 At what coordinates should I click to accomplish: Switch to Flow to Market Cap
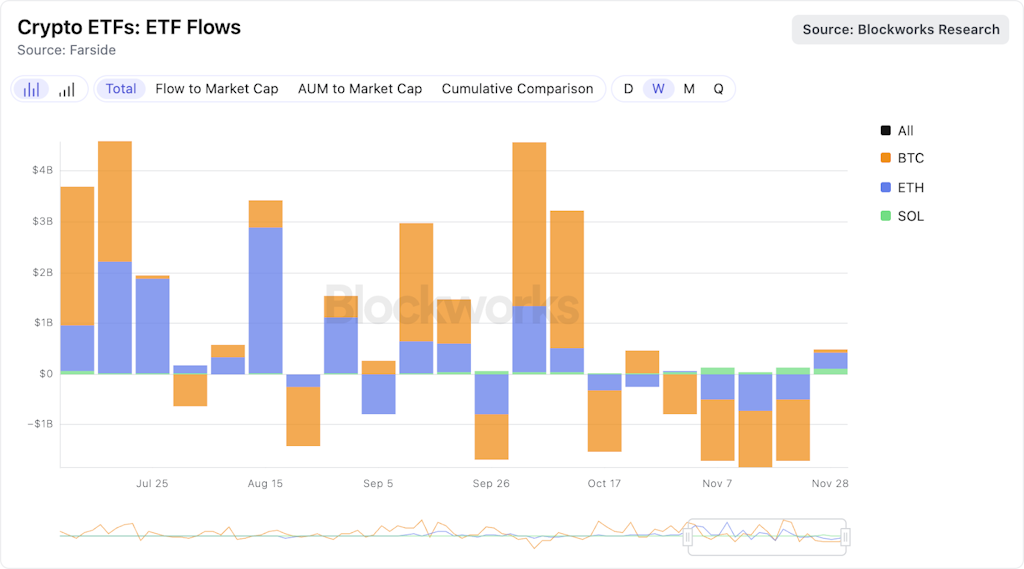(x=216, y=89)
